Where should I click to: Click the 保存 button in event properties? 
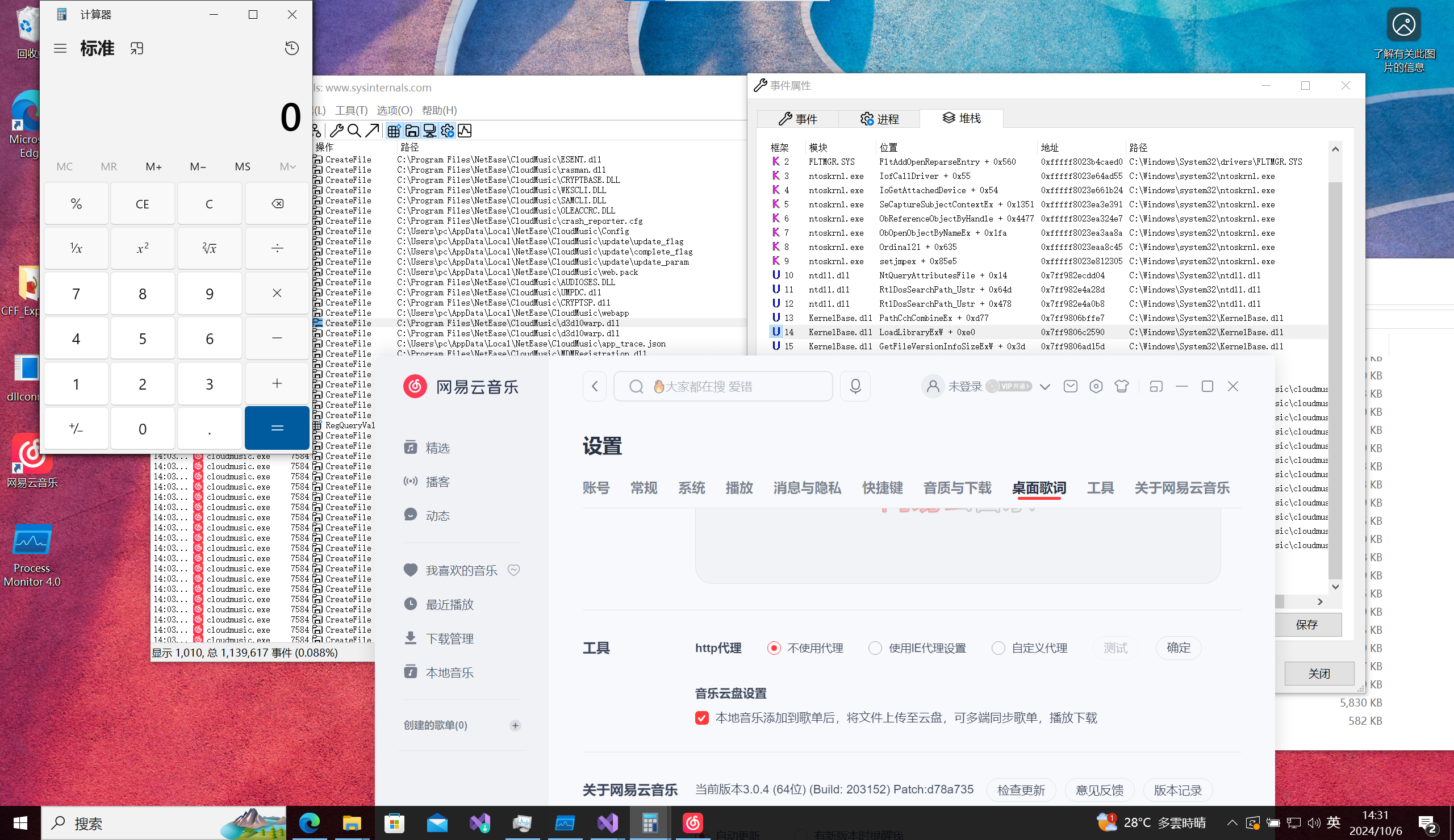click(1306, 624)
